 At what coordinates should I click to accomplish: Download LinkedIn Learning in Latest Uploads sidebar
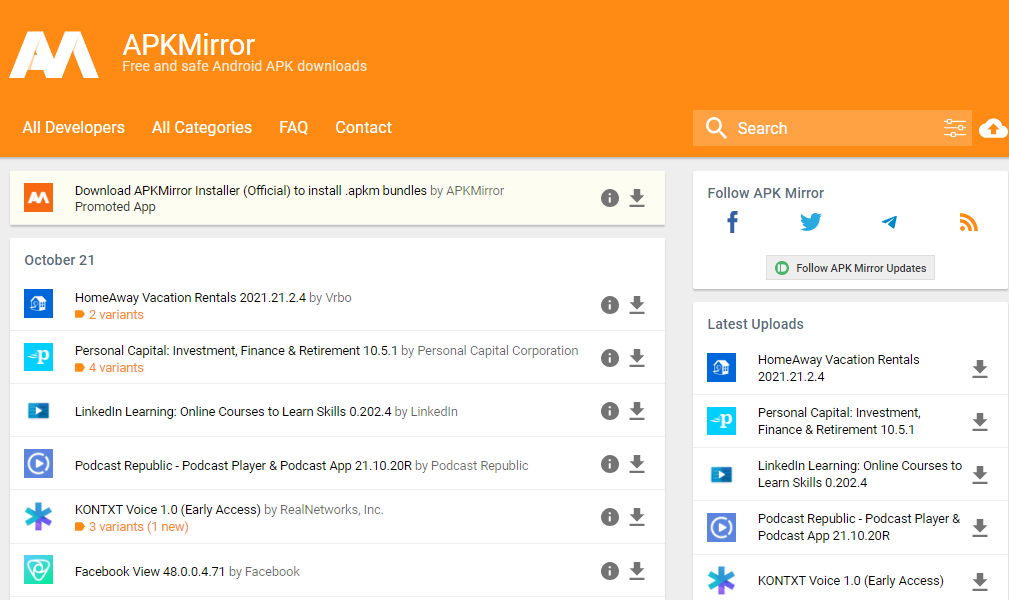(979, 474)
